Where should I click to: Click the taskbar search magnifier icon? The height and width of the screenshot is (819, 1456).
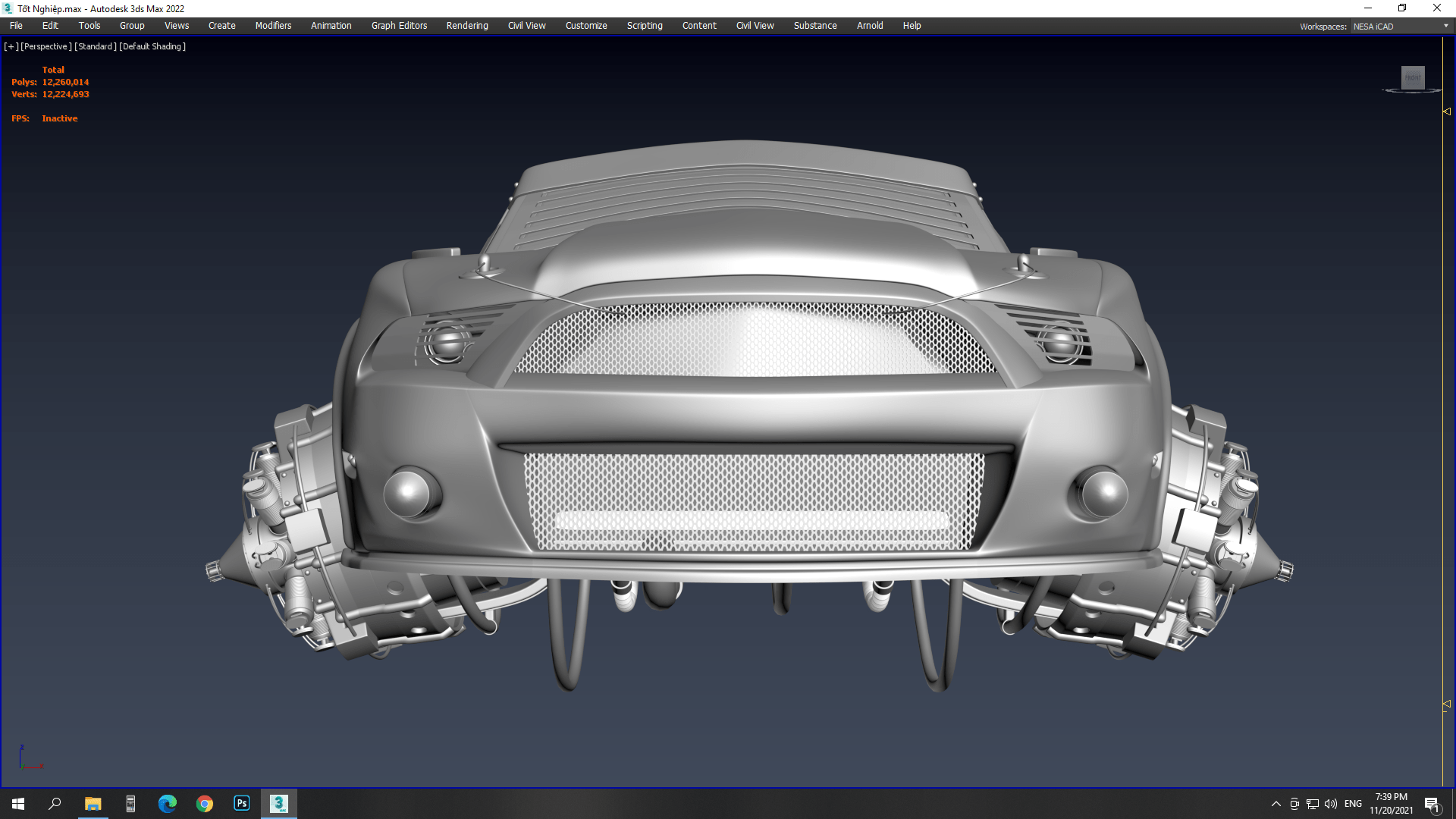click(55, 803)
